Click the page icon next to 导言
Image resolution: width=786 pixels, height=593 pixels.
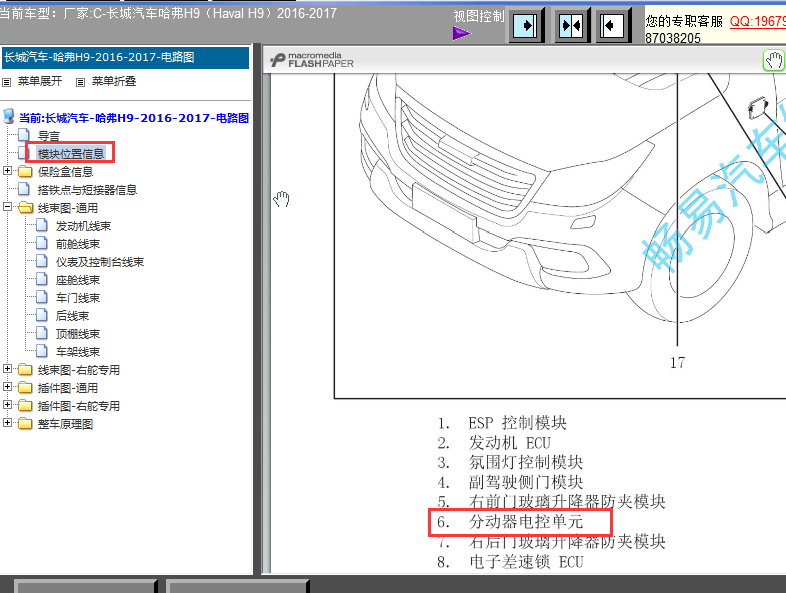(24, 135)
